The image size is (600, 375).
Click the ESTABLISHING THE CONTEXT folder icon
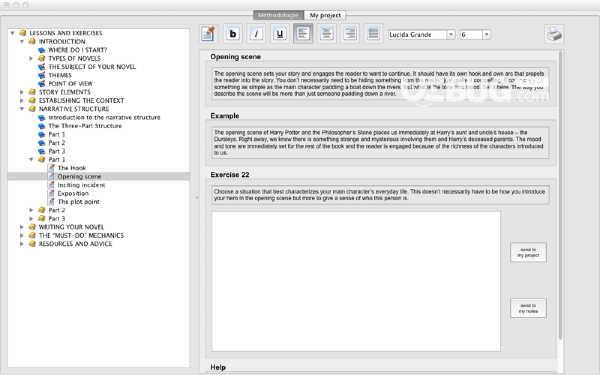32,100
